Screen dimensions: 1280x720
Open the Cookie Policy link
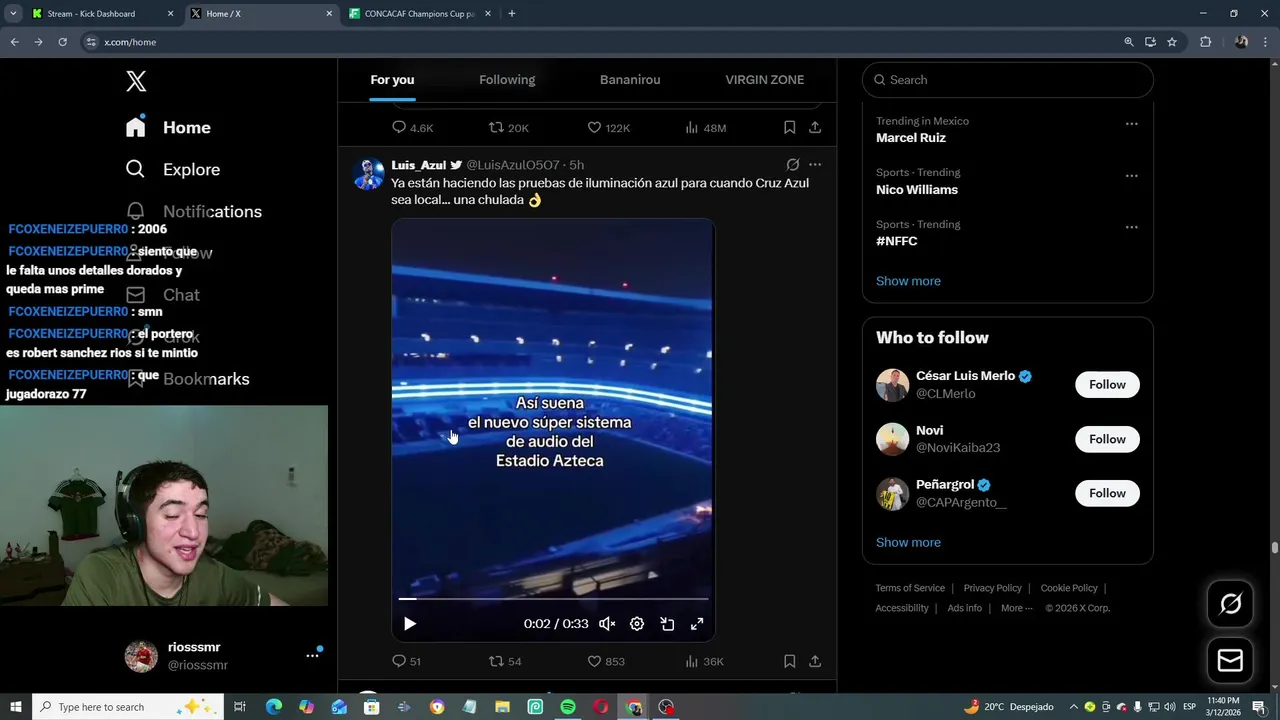(x=1069, y=588)
